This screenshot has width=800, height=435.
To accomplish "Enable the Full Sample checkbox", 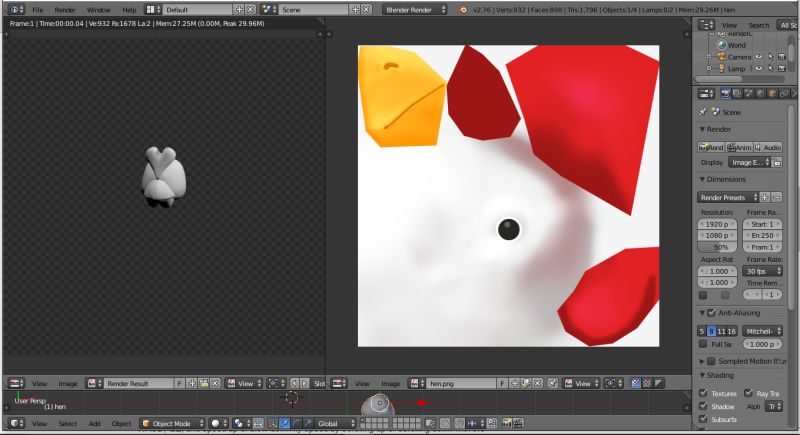I will coord(703,344).
